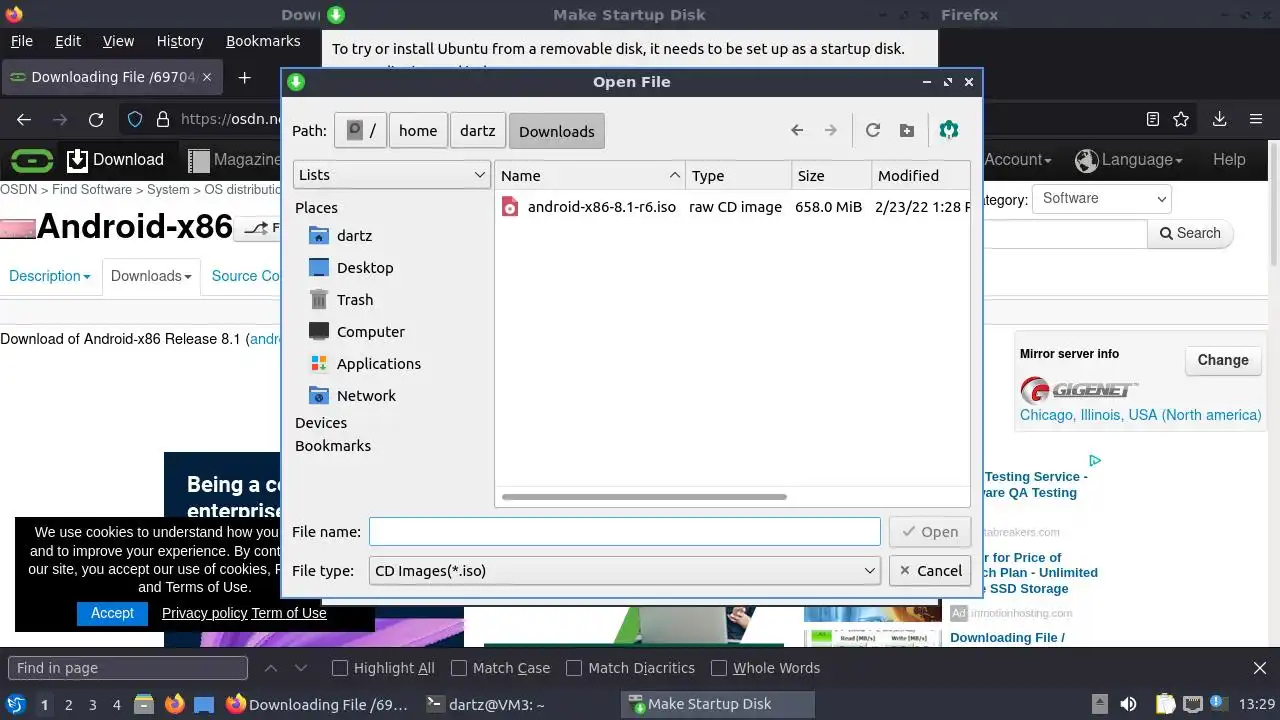Image resolution: width=1280 pixels, height=720 pixels.
Task: Click the site padlock icon in address bar
Action: click(x=163, y=119)
